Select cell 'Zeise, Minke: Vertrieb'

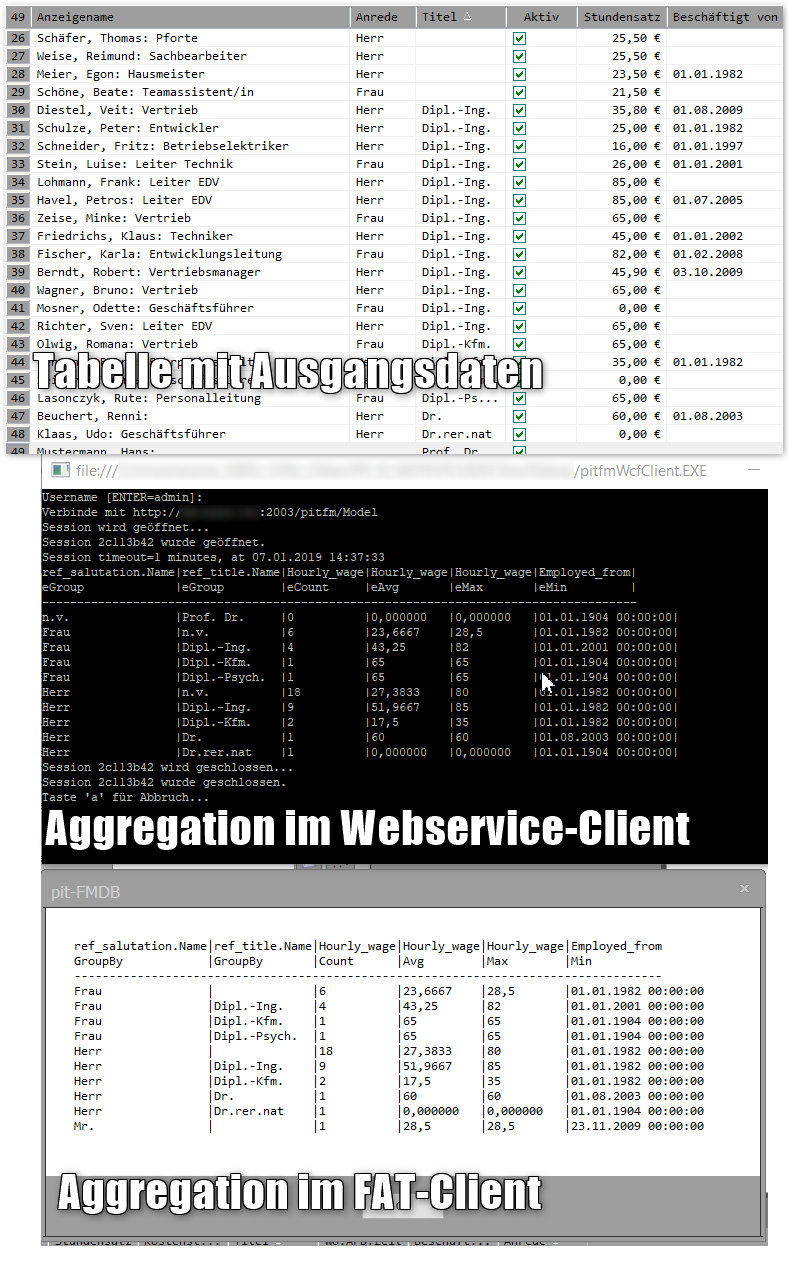(x=191, y=218)
